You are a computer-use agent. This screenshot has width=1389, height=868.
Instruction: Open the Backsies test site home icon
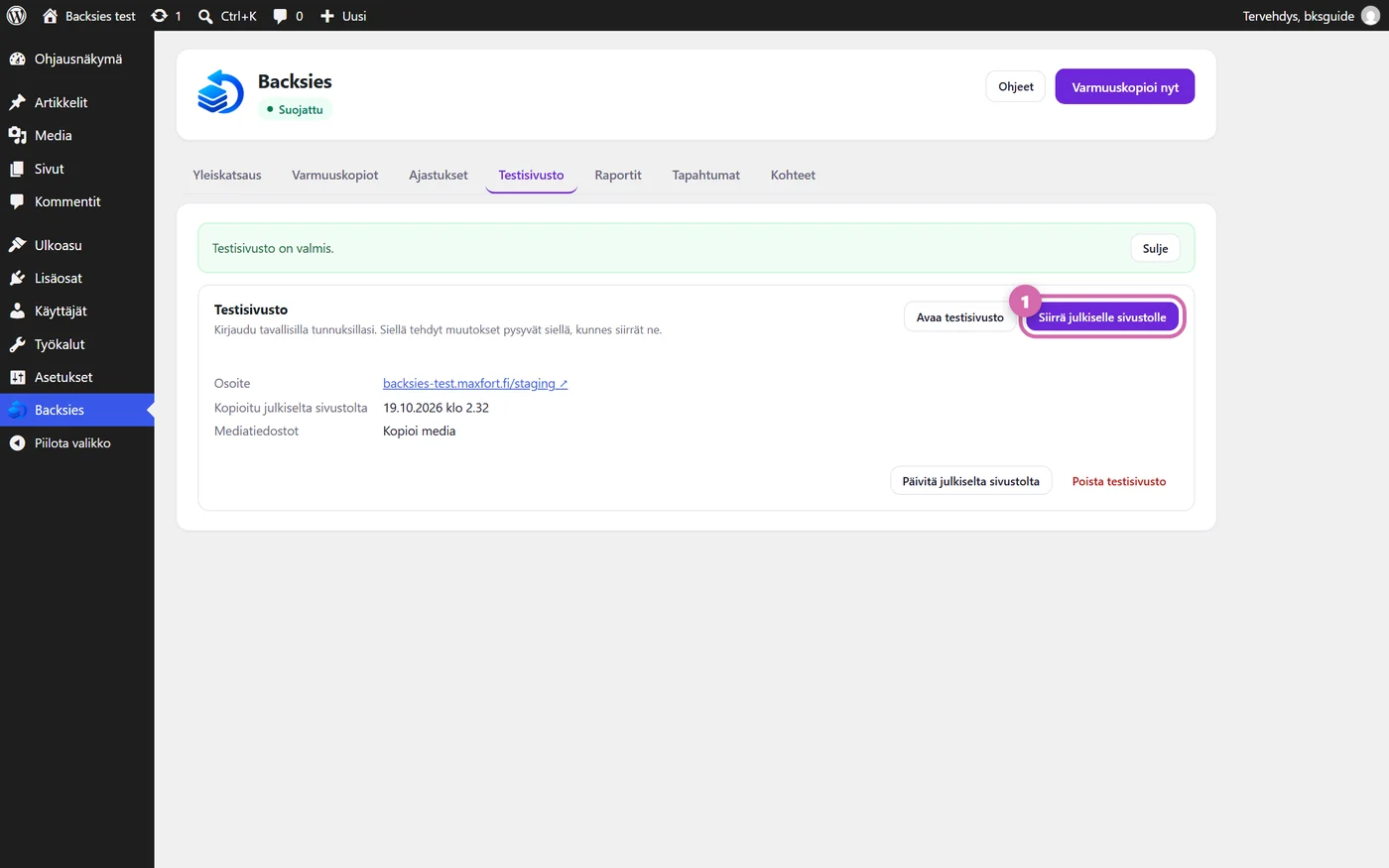(x=50, y=16)
